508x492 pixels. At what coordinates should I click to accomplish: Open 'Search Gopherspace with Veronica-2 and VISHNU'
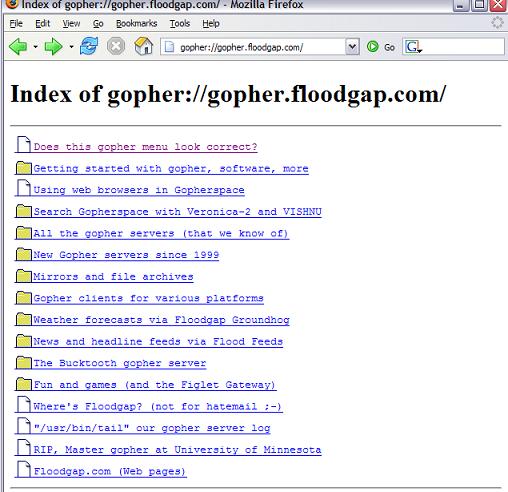click(177, 212)
